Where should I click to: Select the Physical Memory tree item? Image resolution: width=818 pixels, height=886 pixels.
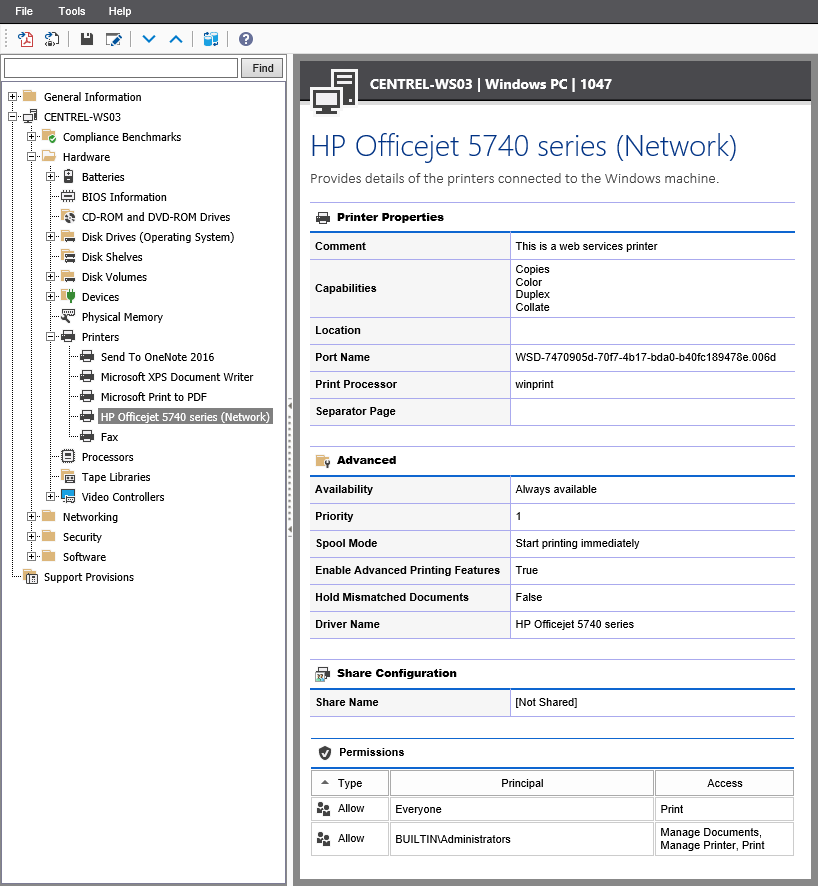point(122,317)
